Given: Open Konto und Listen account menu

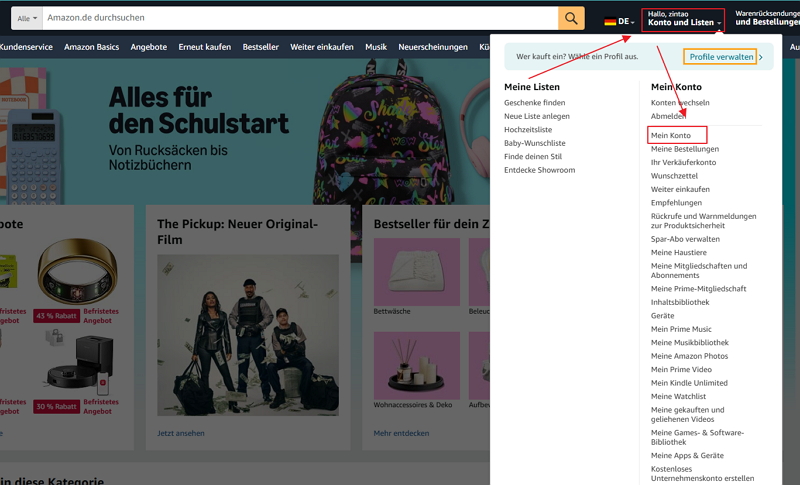Looking at the screenshot, I should coord(684,18).
